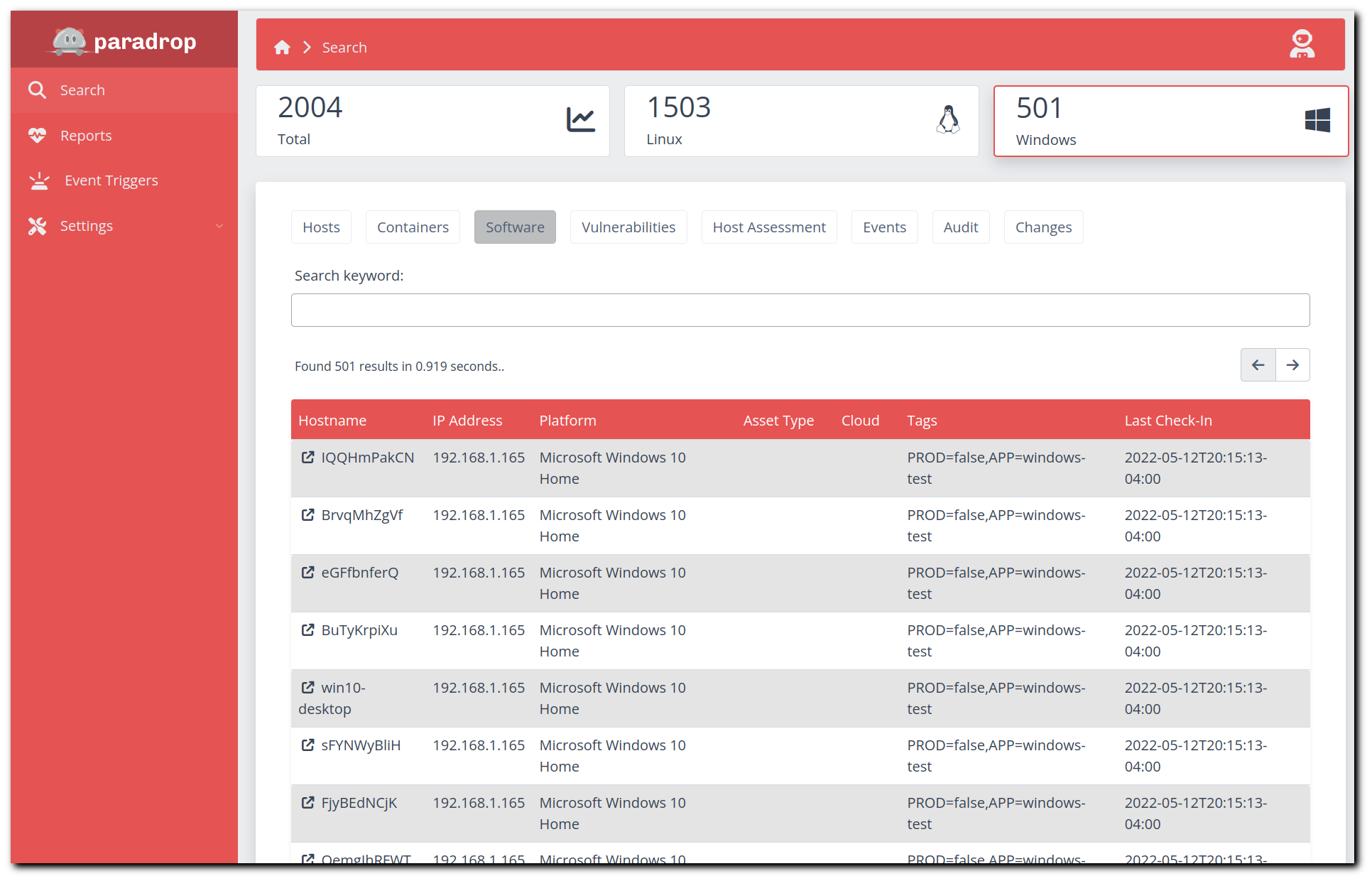This screenshot has width=1372, height=881.
Task: Toggle Windows 501 filter view
Action: [1171, 119]
